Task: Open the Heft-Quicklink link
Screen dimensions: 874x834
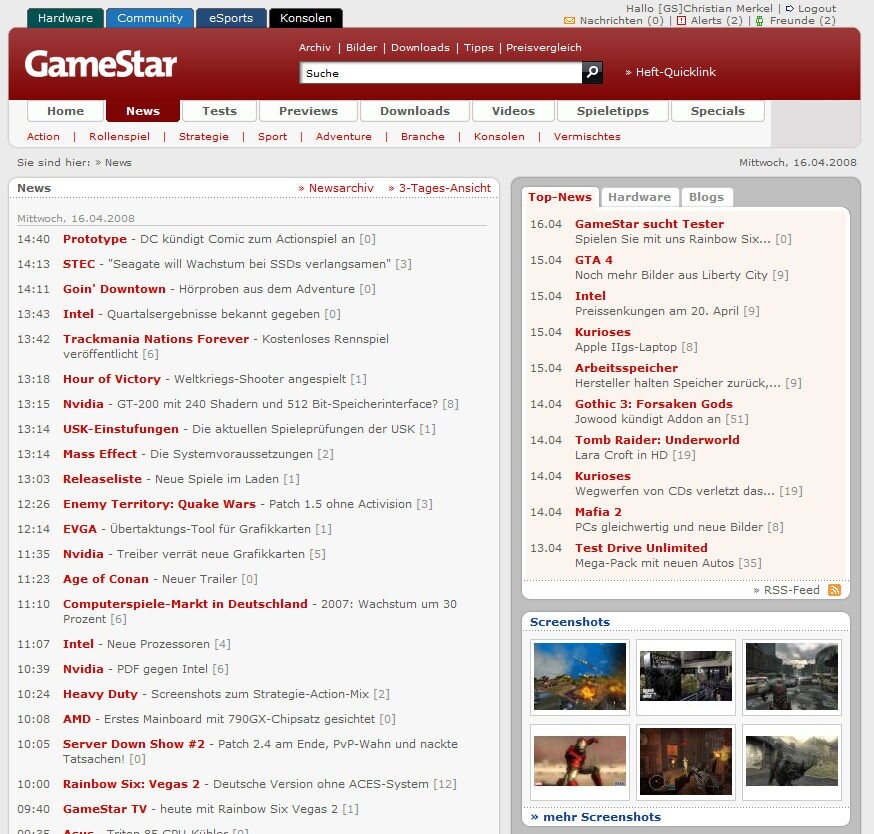Action: coord(671,72)
